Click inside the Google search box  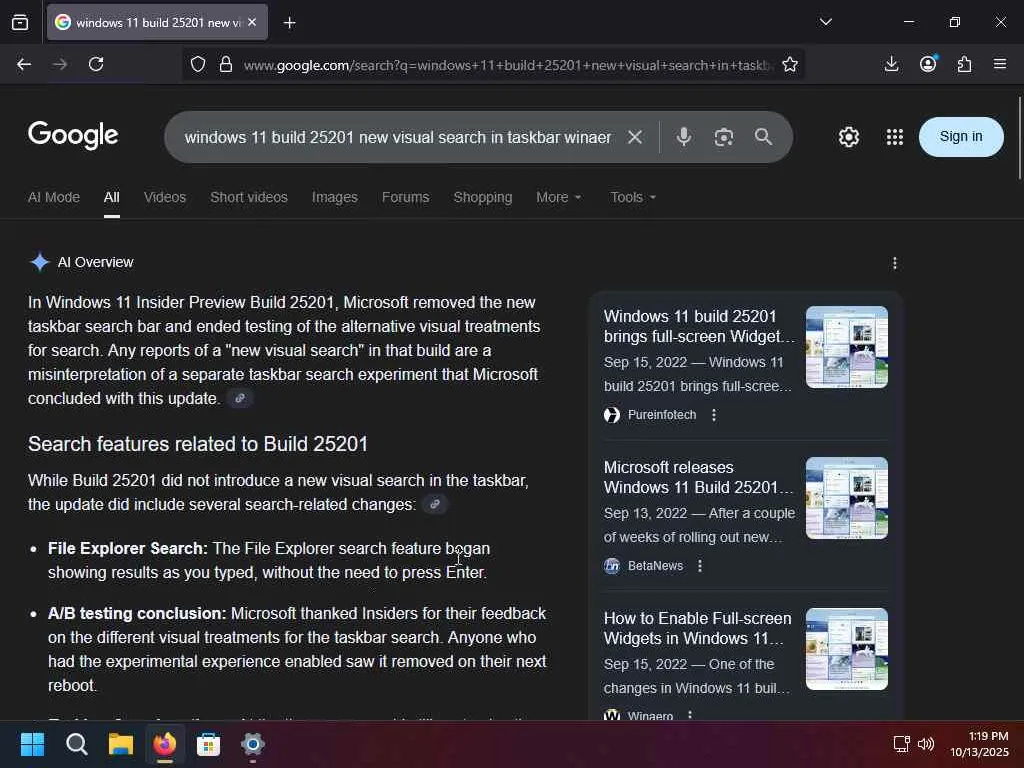tap(398, 137)
